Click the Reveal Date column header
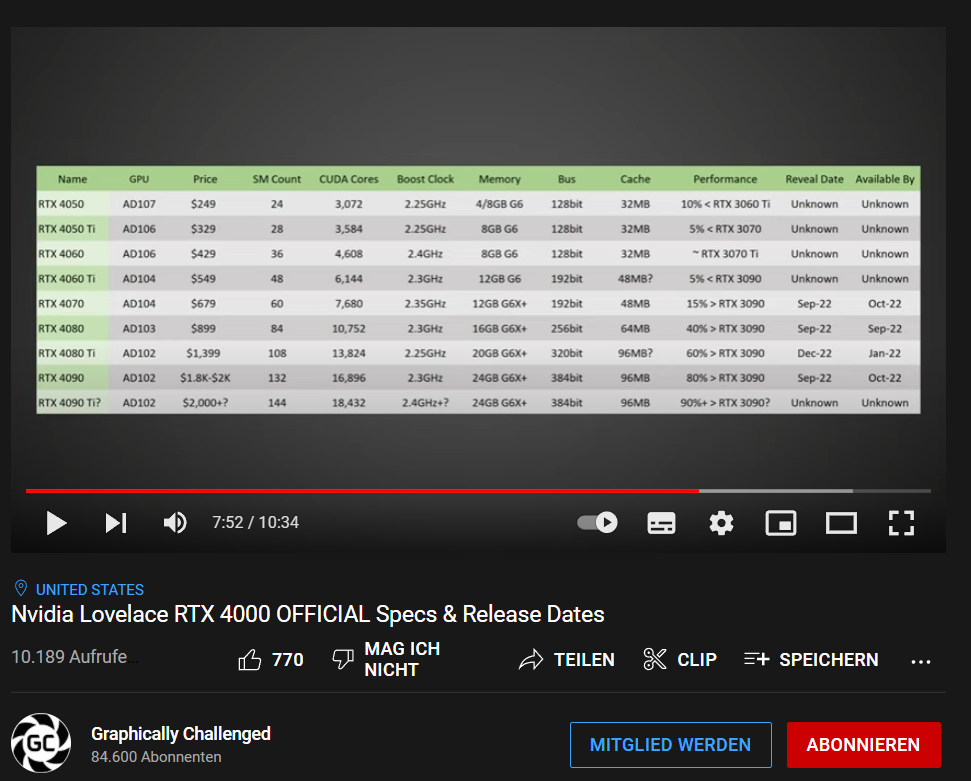 [814, 179]
